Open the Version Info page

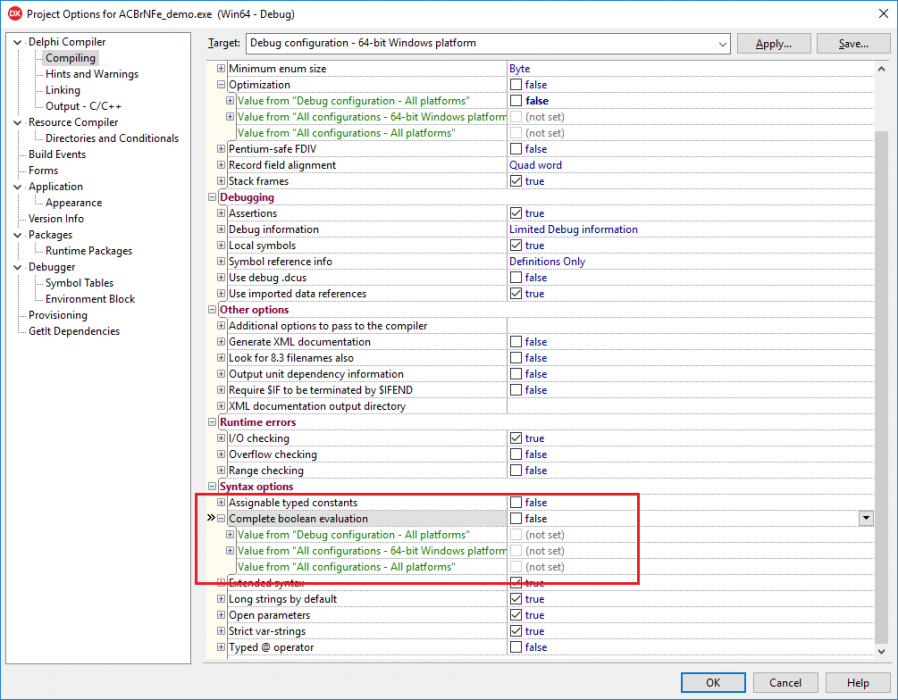(56, 219)
